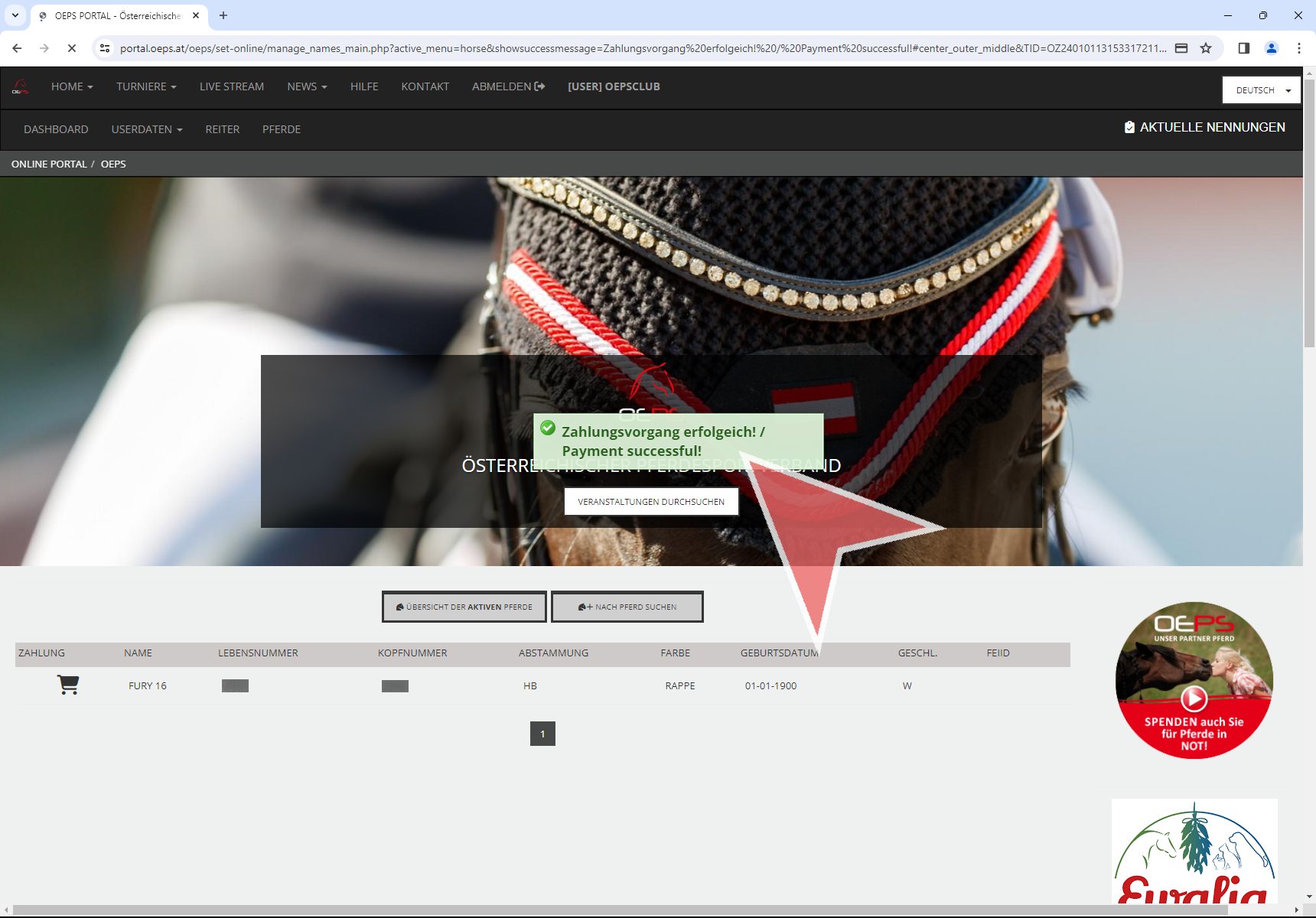Image resolution: width=1316 pixels, height=918 pixels.
Task: Click browser forward arrow
Action: click(44, 48)
